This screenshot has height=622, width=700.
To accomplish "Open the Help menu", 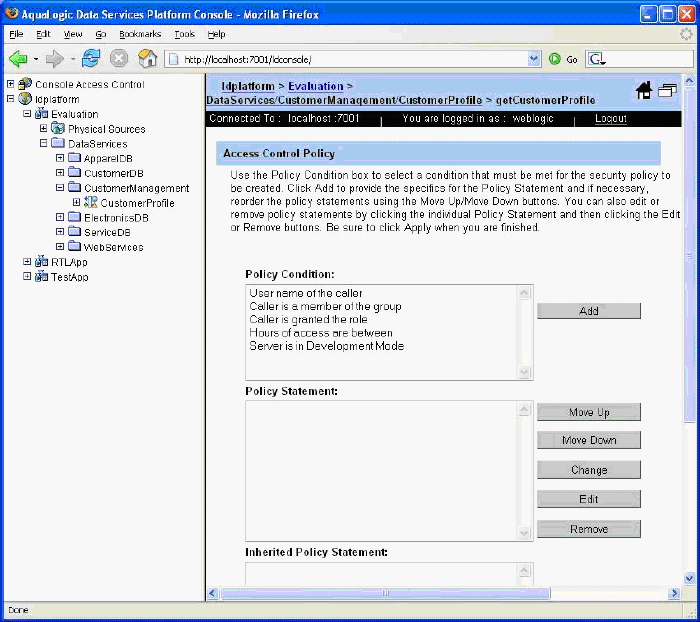I will 216,34.
